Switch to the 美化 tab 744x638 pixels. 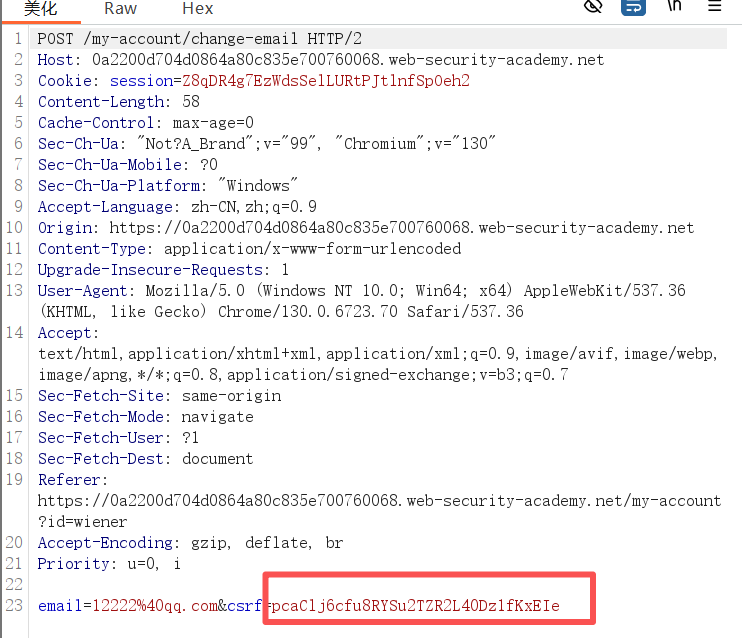tap(42, 8)
